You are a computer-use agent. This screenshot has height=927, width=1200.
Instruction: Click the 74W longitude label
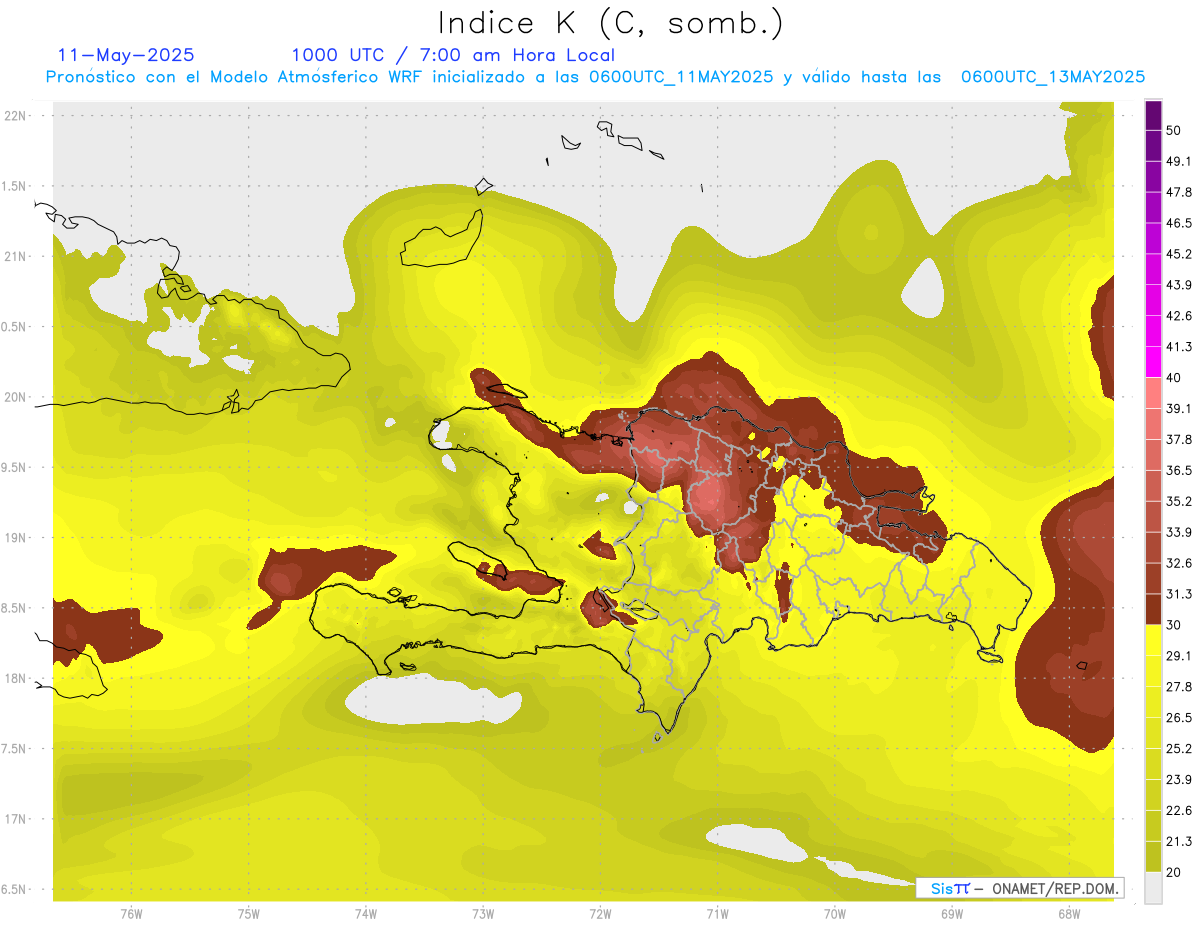pos(365,913)
